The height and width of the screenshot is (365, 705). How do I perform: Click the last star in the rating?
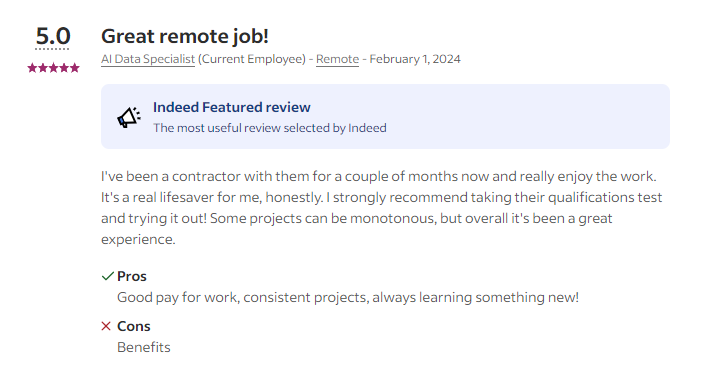coord(75,68)
